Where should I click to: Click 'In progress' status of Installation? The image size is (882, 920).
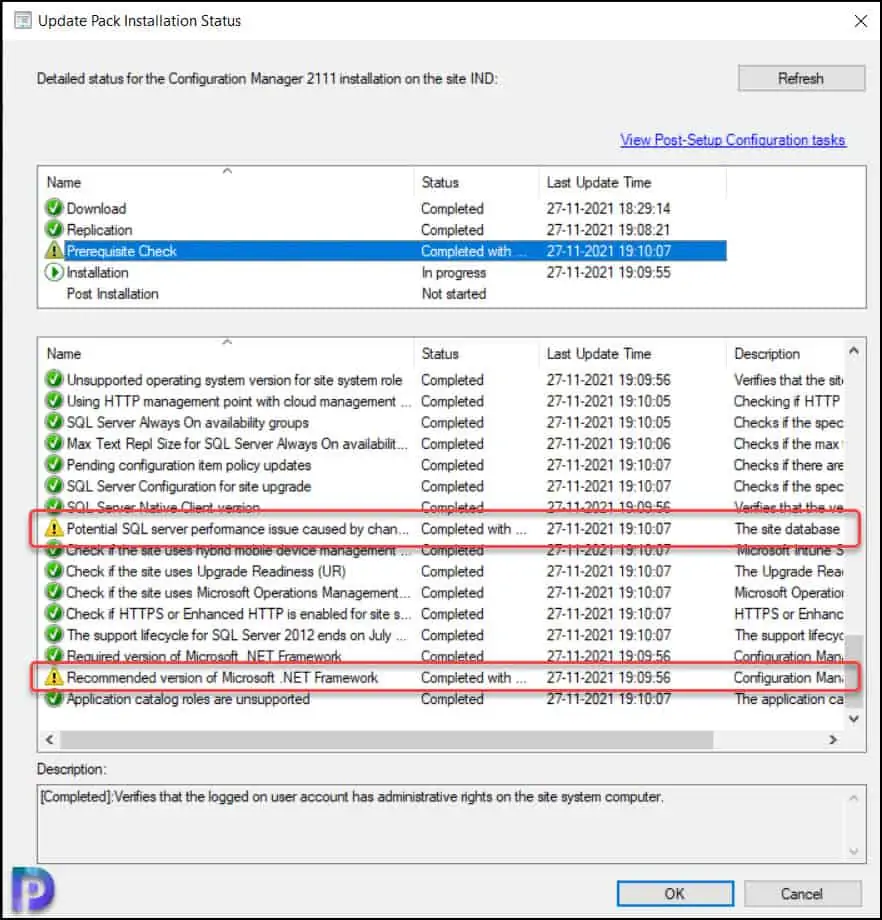click(x=454, y=273)
